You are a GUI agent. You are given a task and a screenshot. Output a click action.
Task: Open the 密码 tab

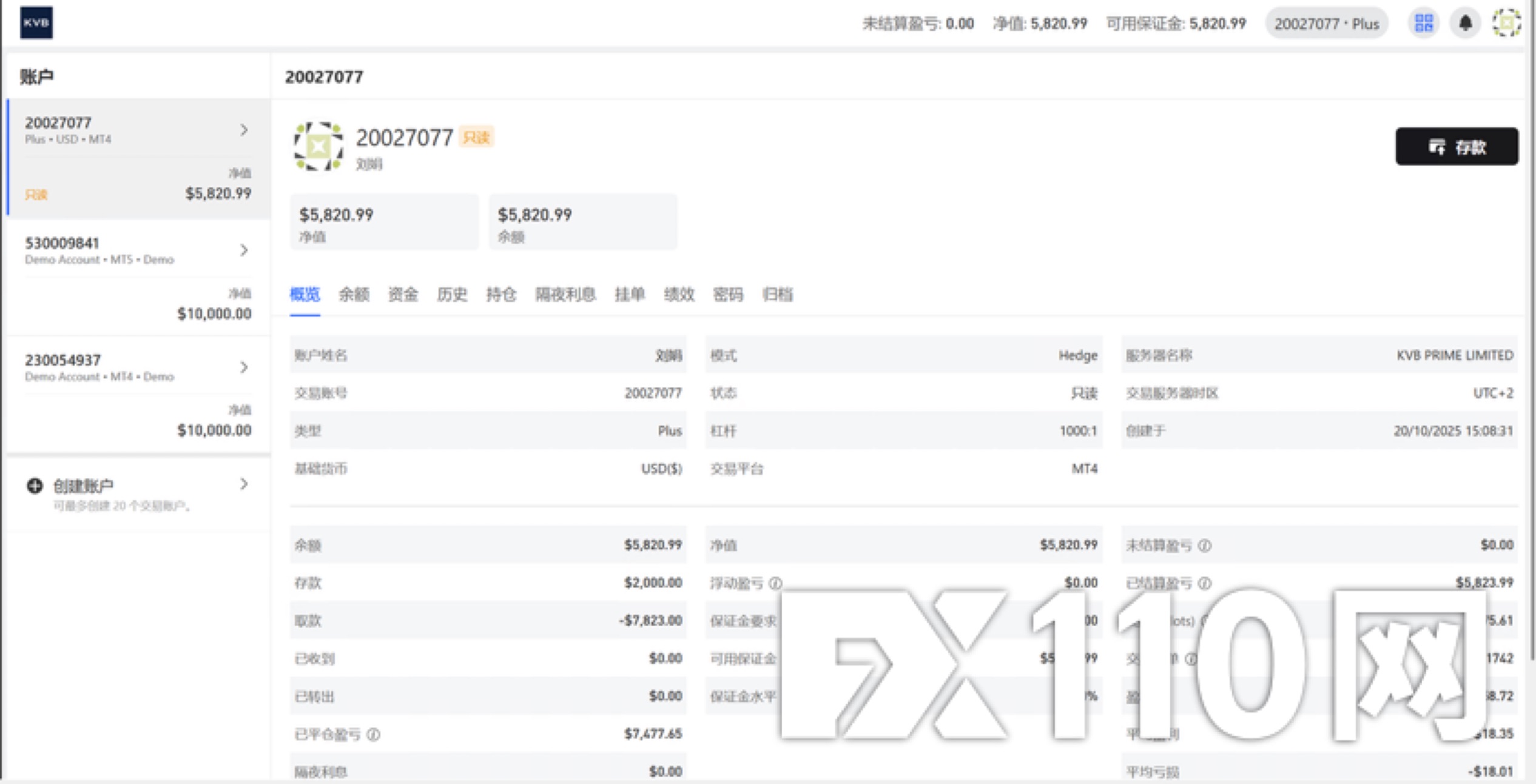click(727, 295)
